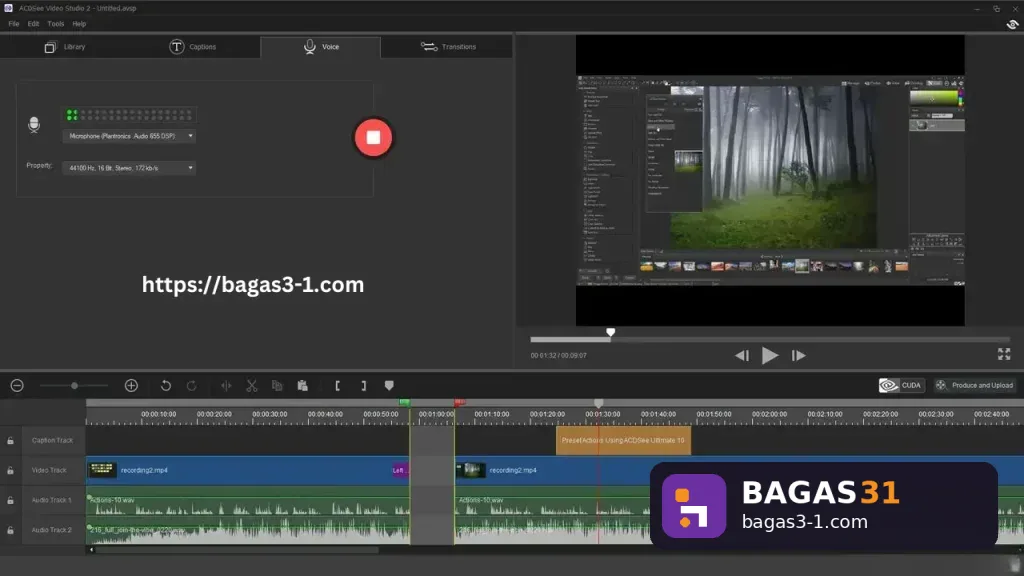Select the first recording2.mp4 video clip
The image size is (1024, 576).
pos(248,470)
